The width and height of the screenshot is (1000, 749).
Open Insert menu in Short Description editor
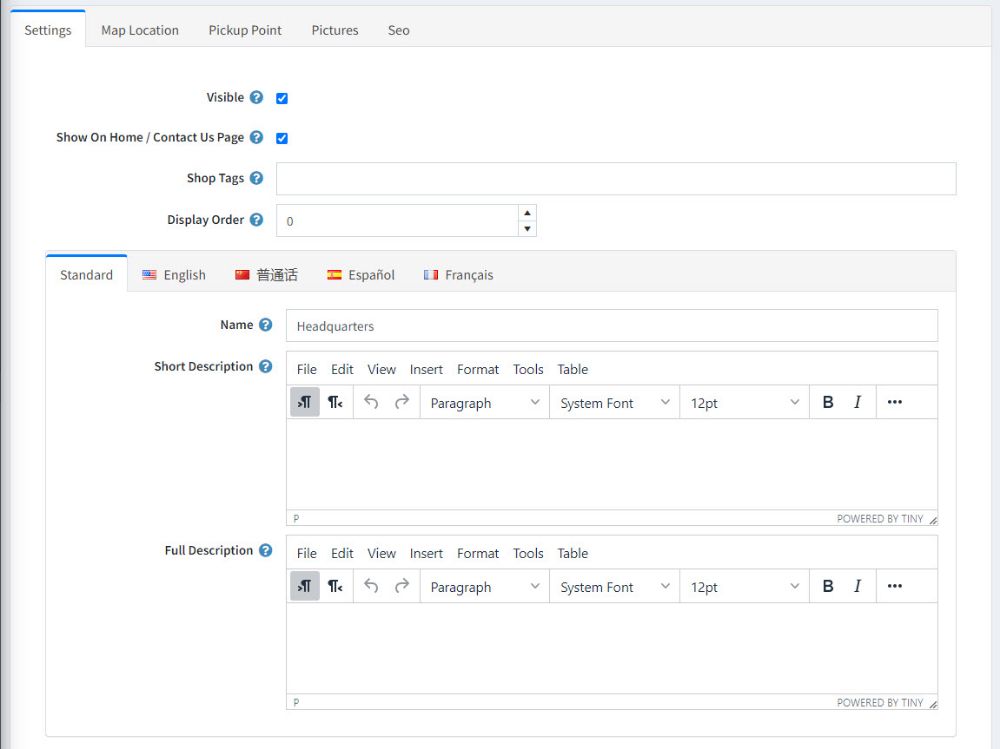coord(426,369)
